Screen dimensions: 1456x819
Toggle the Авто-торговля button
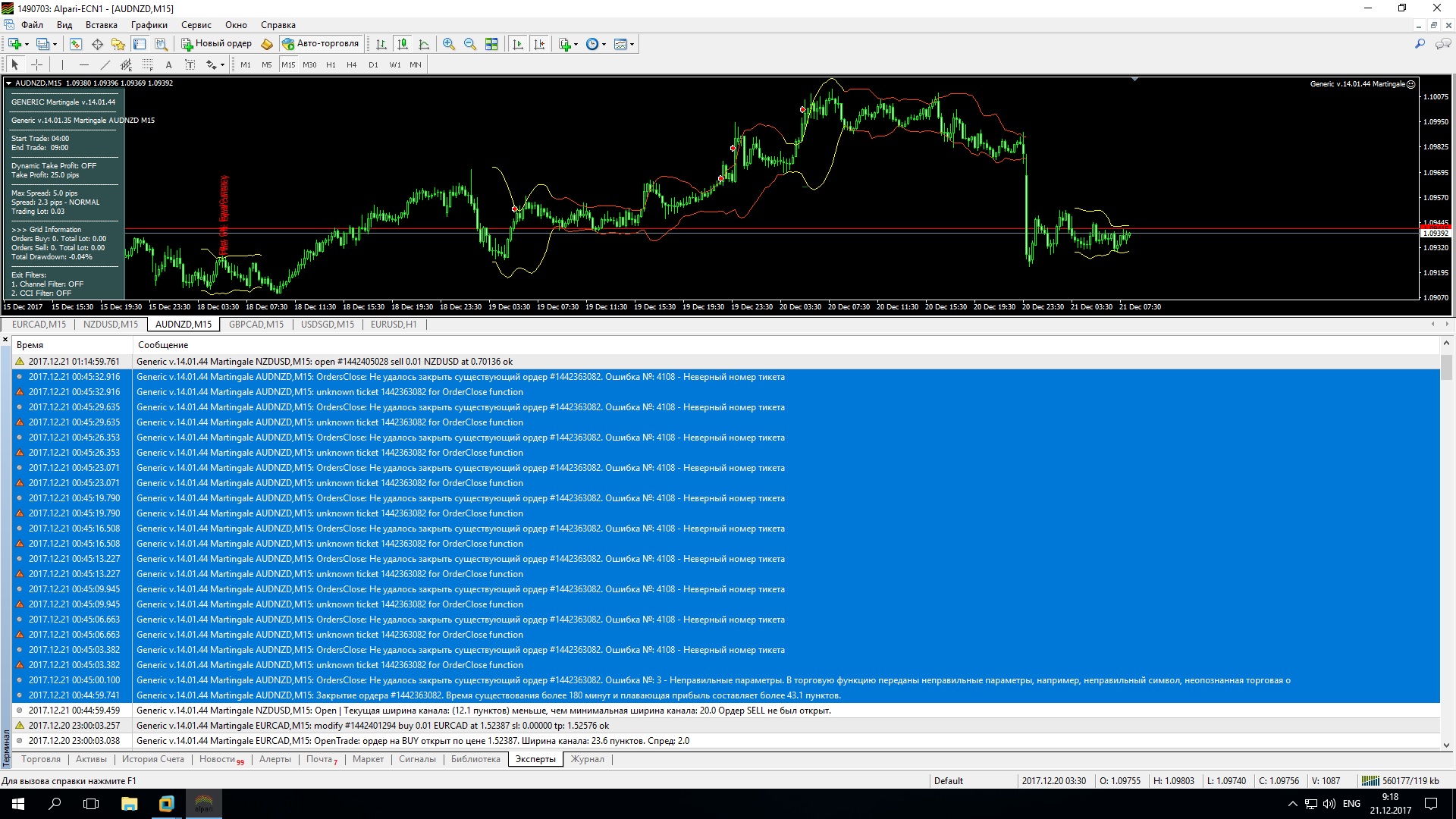[320, 44]
